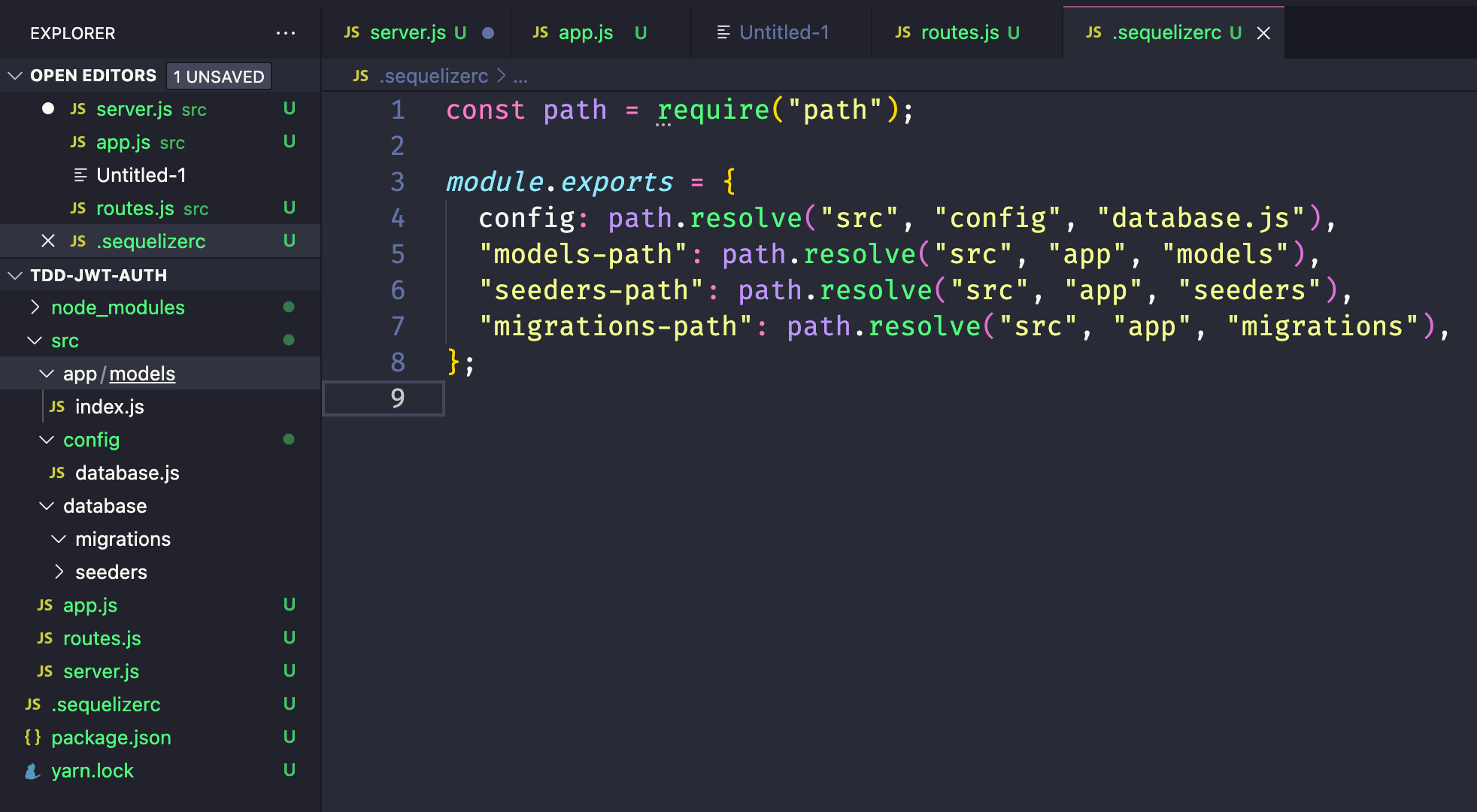
Task: Click the green modified dot next to node_modules
Action: [288, 307]
